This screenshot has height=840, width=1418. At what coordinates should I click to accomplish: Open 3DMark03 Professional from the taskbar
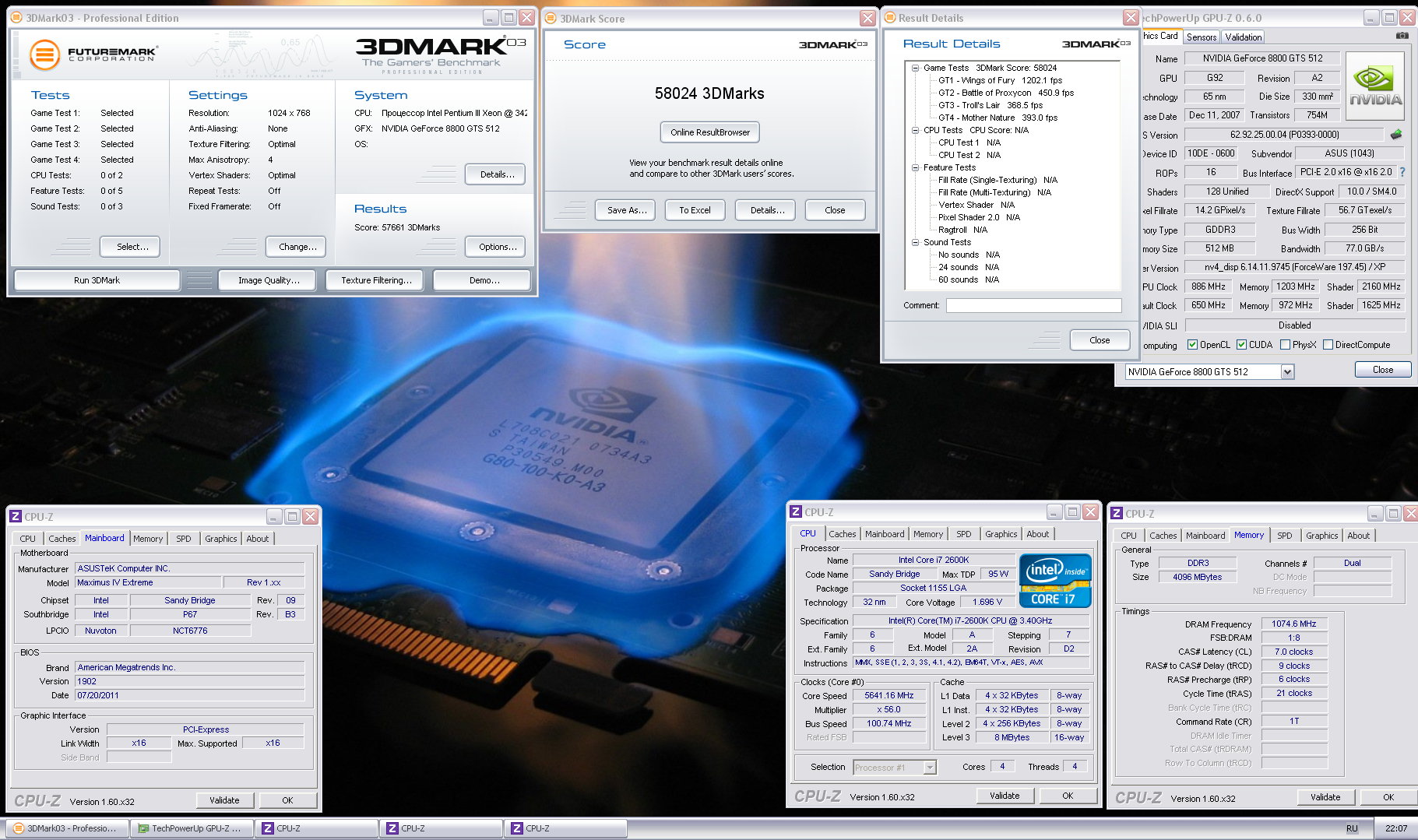(67, 828)
